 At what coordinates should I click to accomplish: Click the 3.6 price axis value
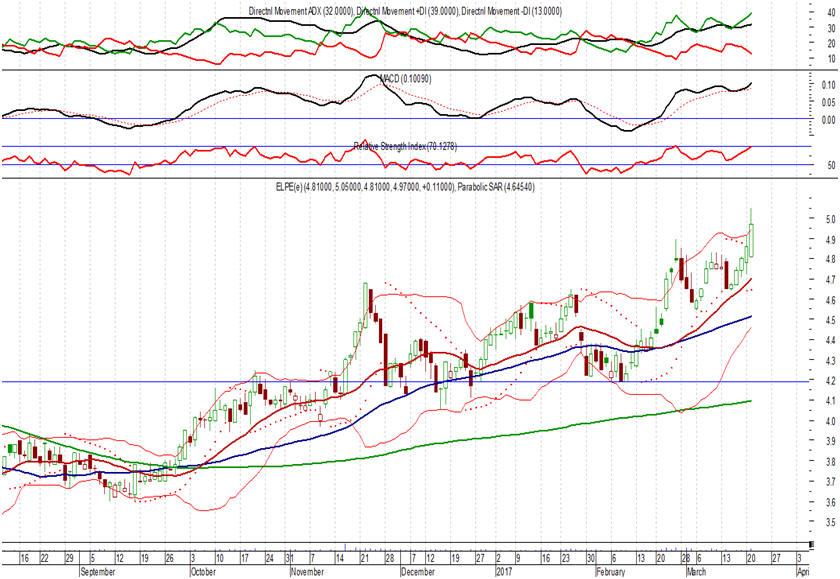click(830, 502)
